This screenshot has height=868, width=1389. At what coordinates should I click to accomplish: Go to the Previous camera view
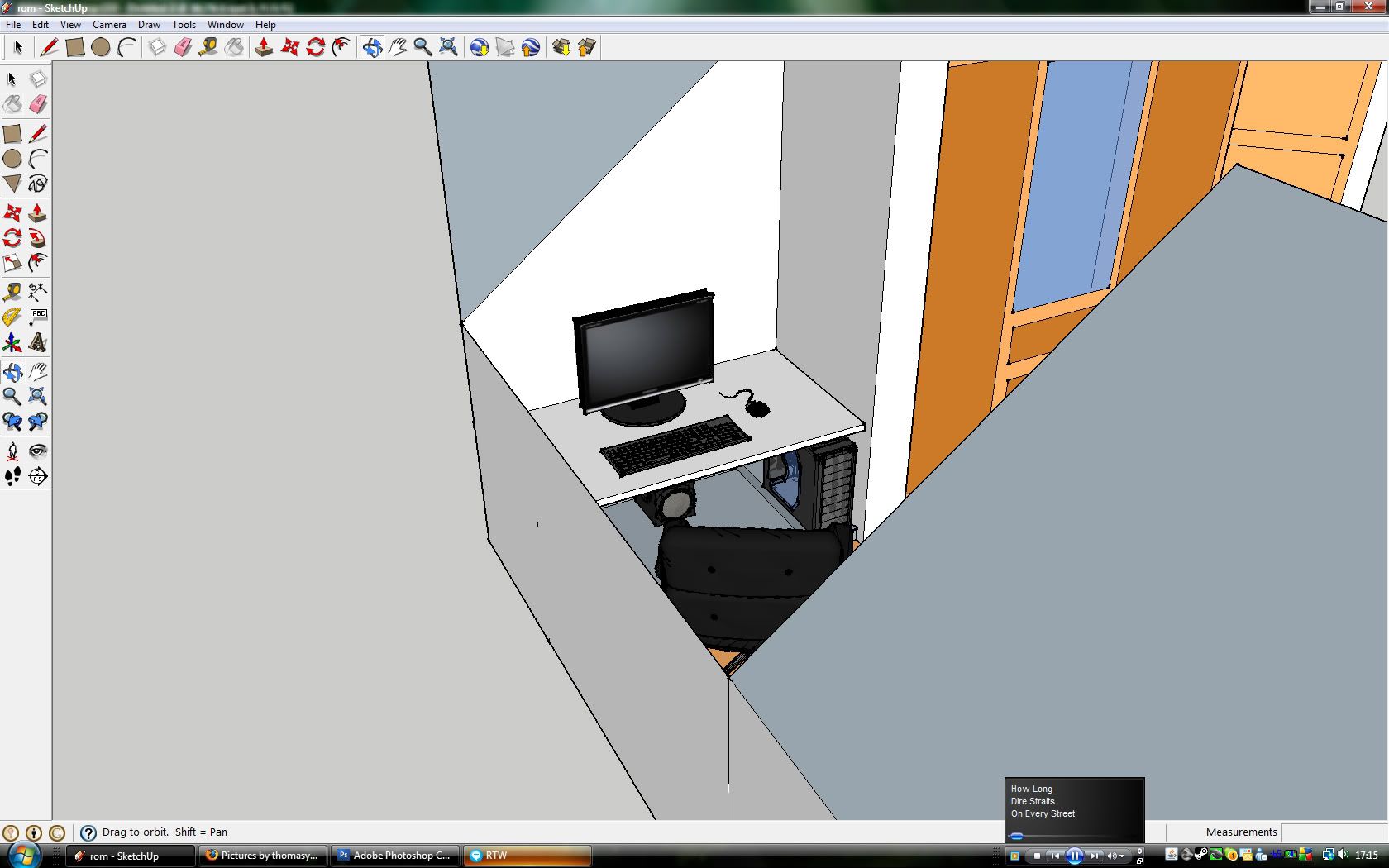(x=12, y=422)
